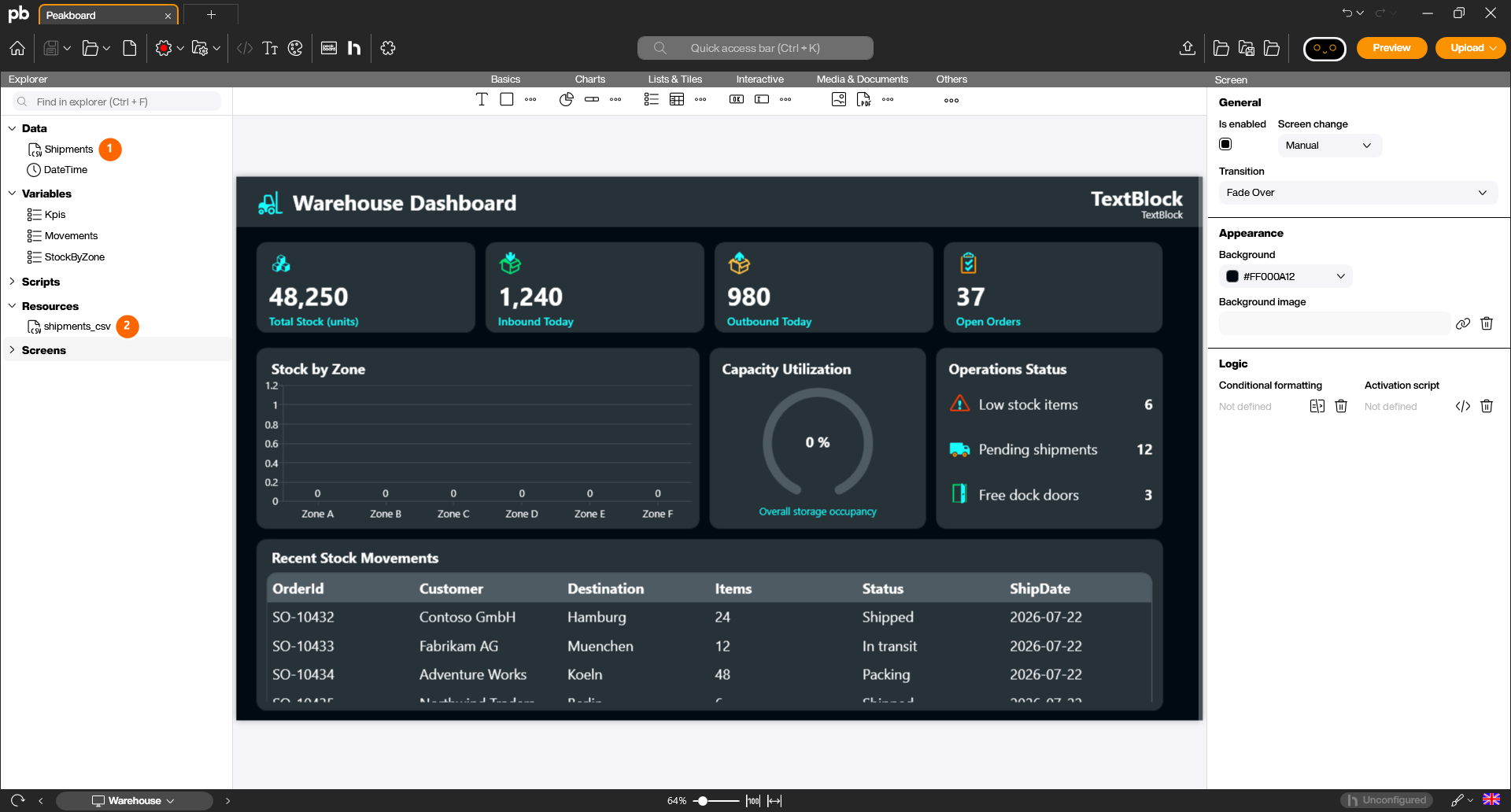Delete the background image with trash icon
The image size is (1511, 812).
coord(1487,323)
